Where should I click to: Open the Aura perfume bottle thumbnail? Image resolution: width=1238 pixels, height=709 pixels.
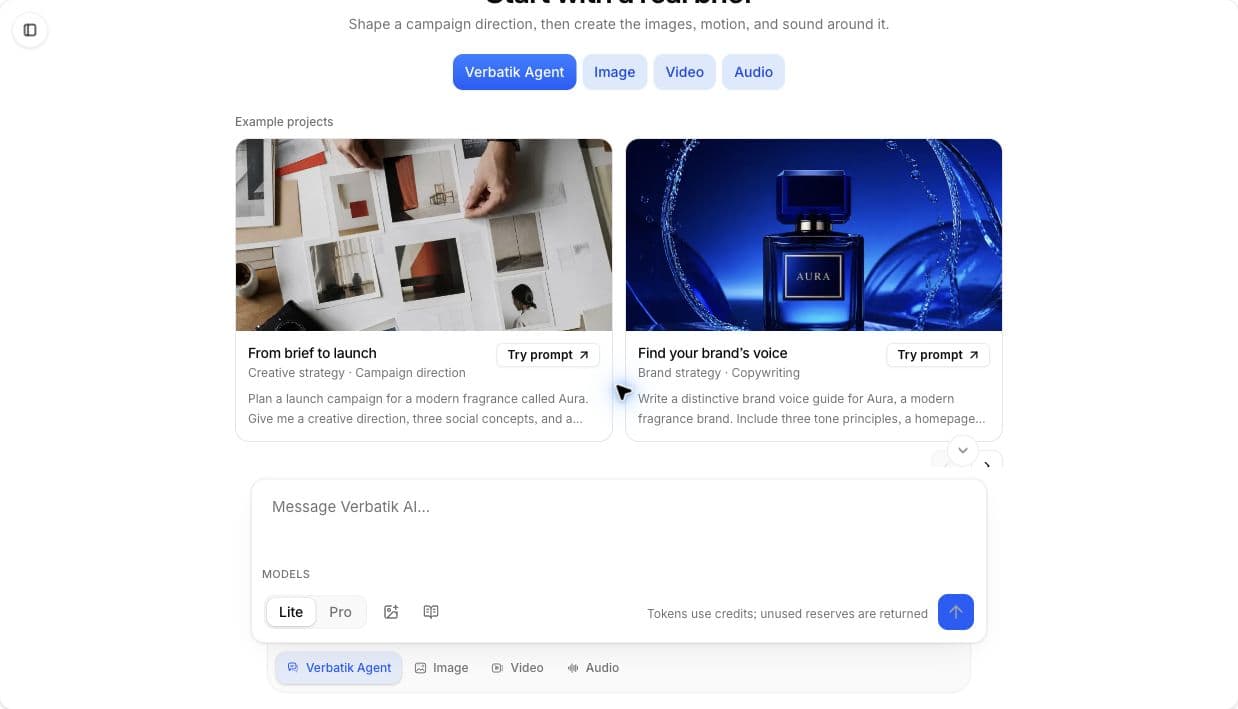[x=814, y=235]
